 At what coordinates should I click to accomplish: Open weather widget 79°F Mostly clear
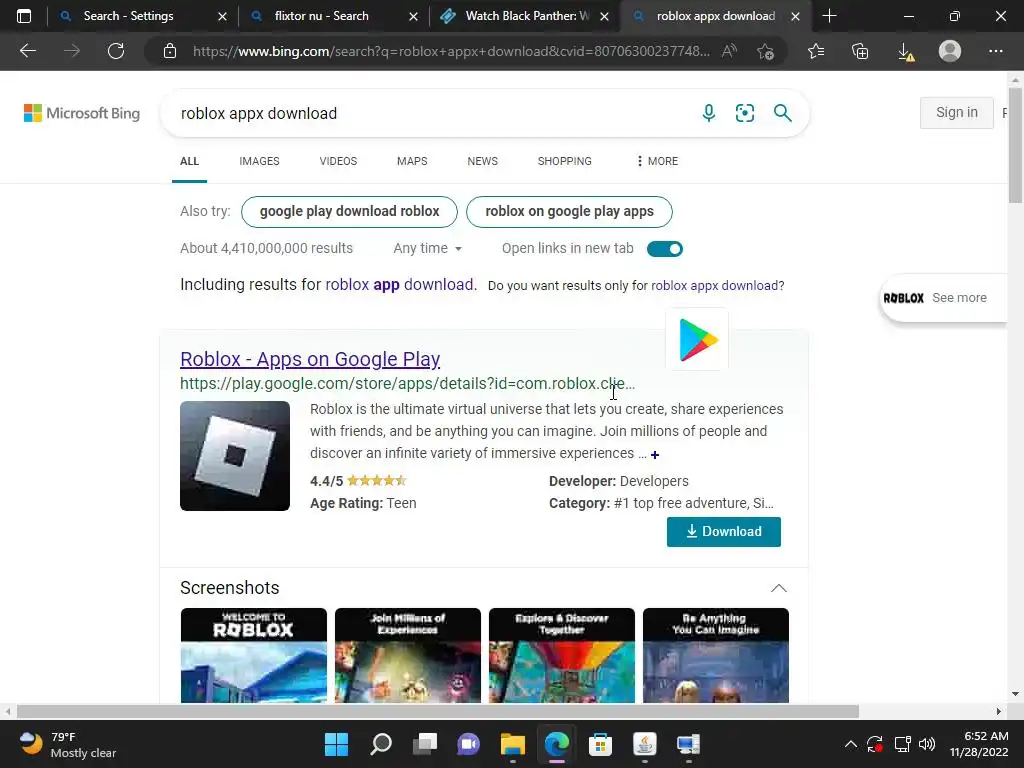point(67,744)
